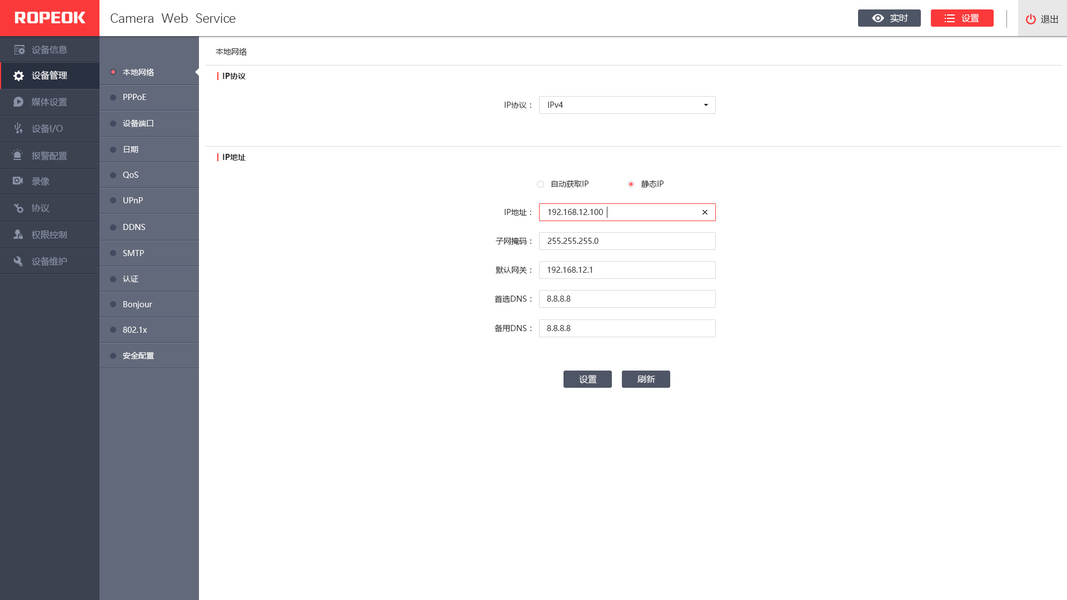The image size is (1067, 600).
Task: Click the 报警配置 alarm icon
Action: 18,155
